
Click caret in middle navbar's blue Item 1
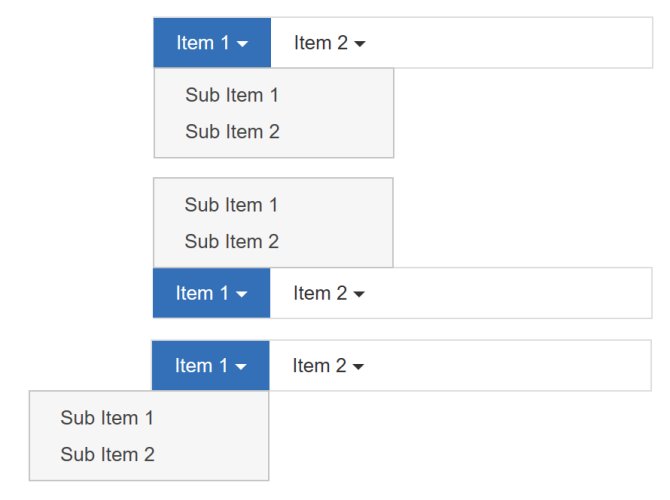click(241, 294)
